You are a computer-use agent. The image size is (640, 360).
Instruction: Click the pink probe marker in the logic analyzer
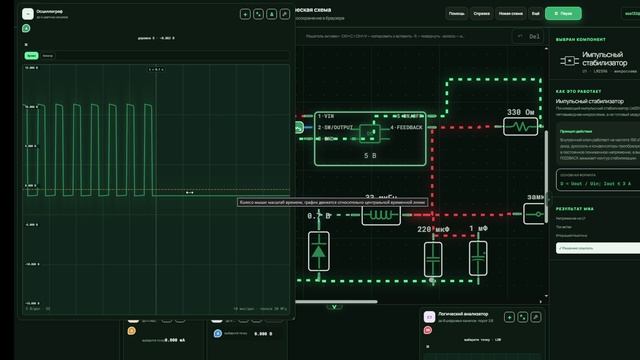428,330
